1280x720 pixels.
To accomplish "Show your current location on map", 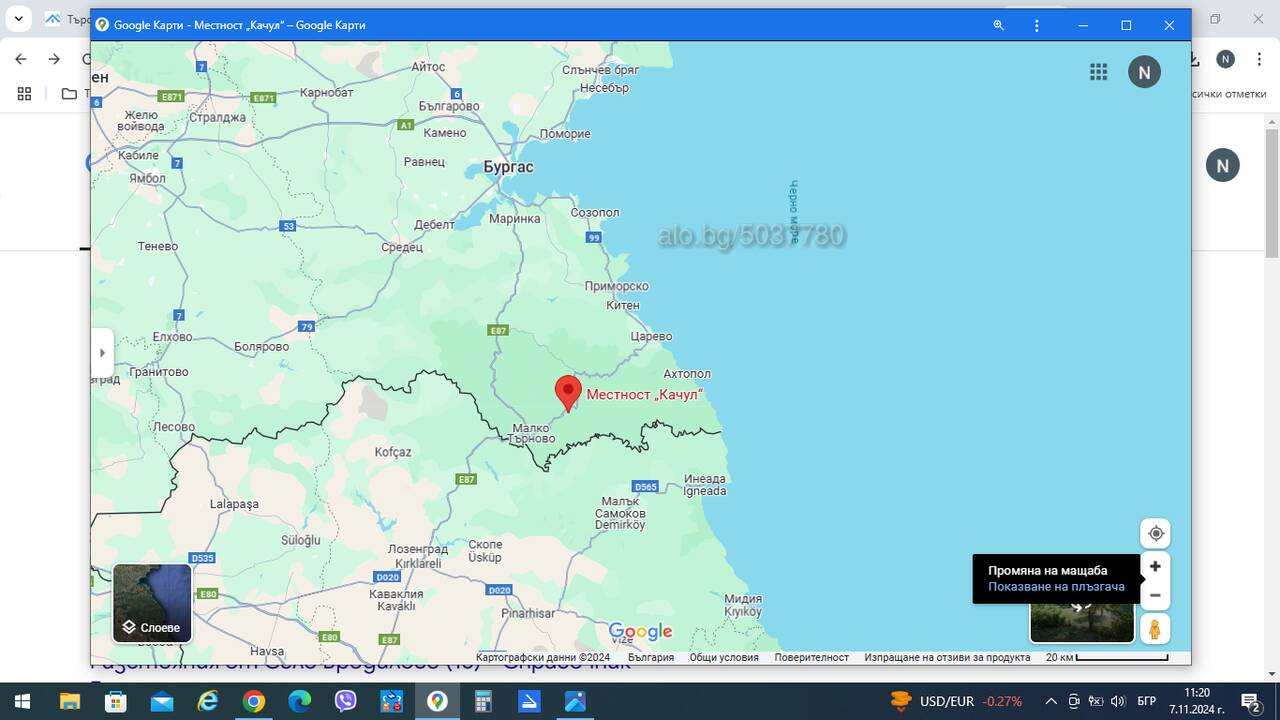I will pos(1155,533).
